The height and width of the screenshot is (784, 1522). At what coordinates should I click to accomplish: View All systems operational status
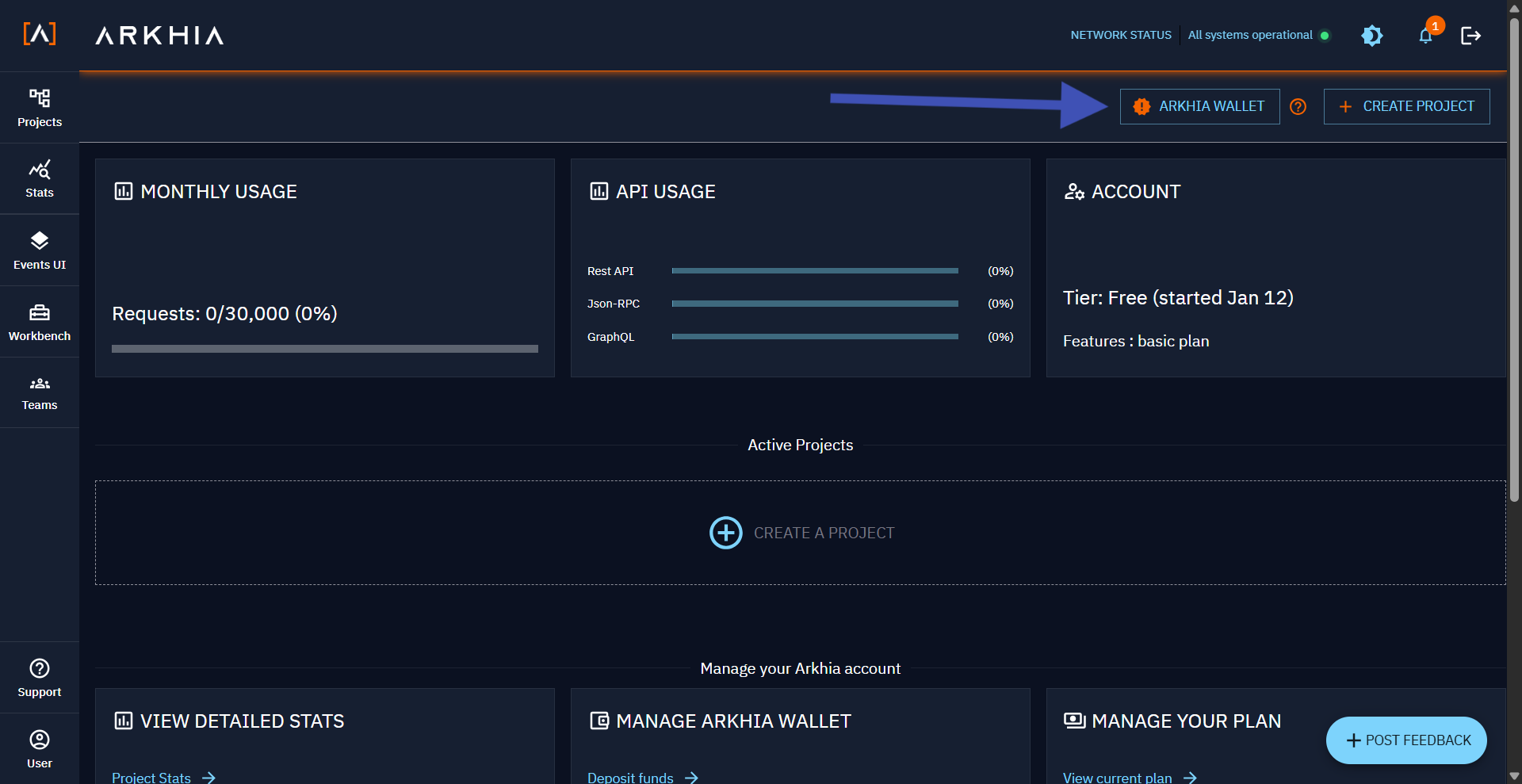(x=1251, y=35)
